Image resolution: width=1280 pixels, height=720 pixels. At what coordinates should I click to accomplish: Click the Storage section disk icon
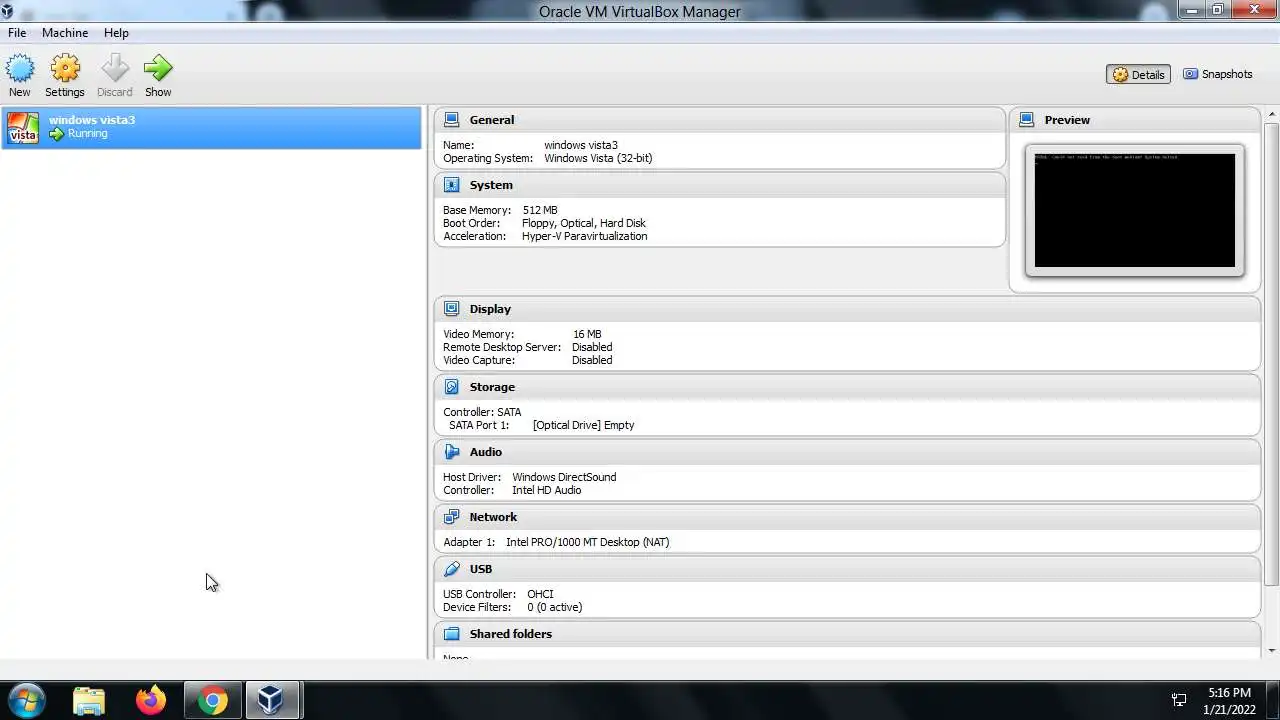tap(452, 387)
